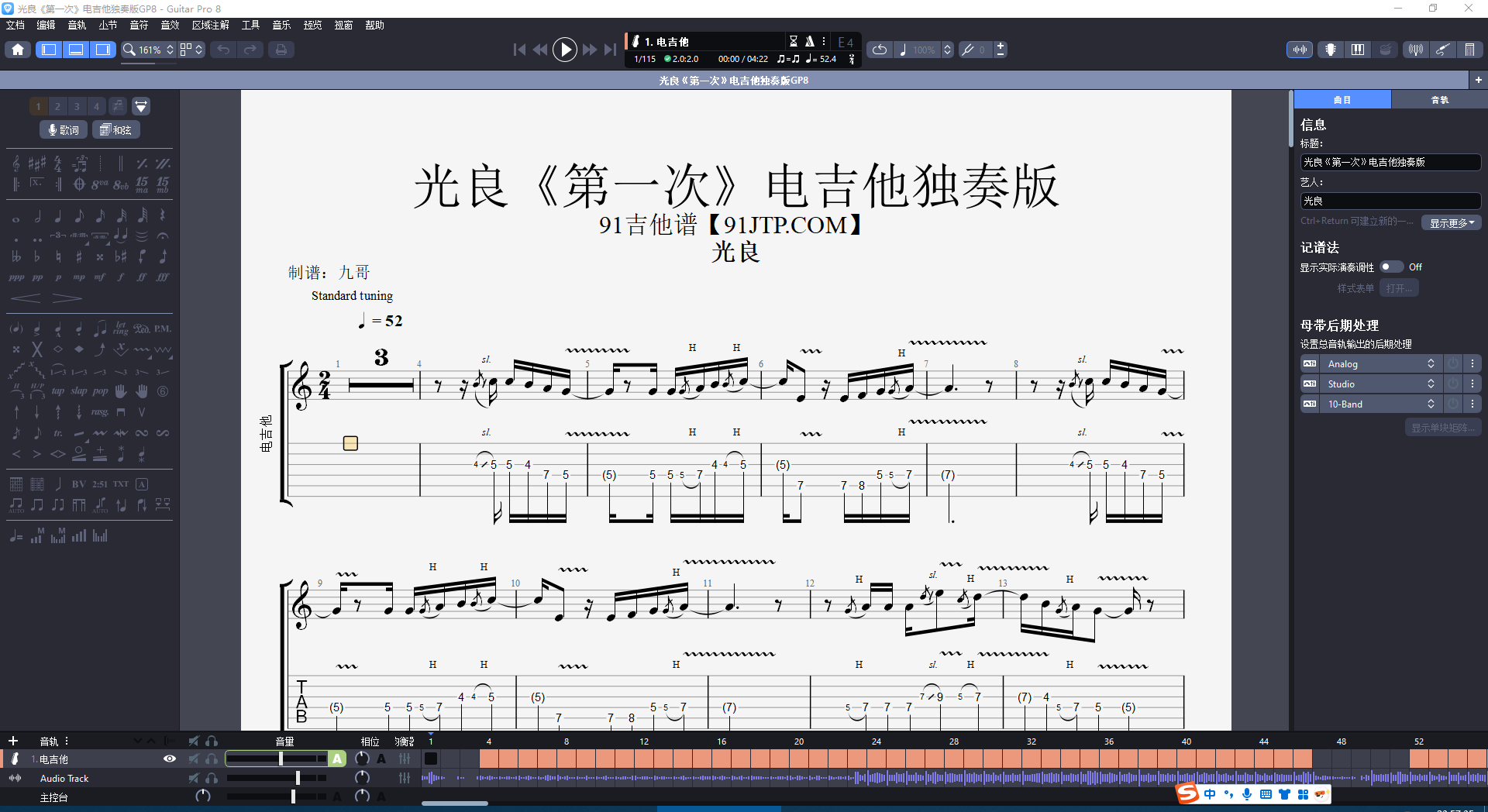Select the crescendo hairpin tool

click(x=26, y=298)
